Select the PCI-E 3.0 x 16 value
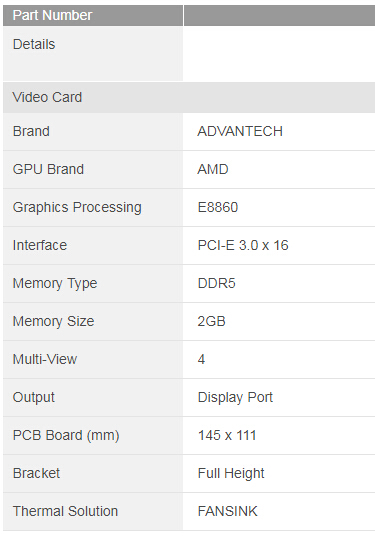This screenshot has height=540, width=375. [x=243, y=245]
